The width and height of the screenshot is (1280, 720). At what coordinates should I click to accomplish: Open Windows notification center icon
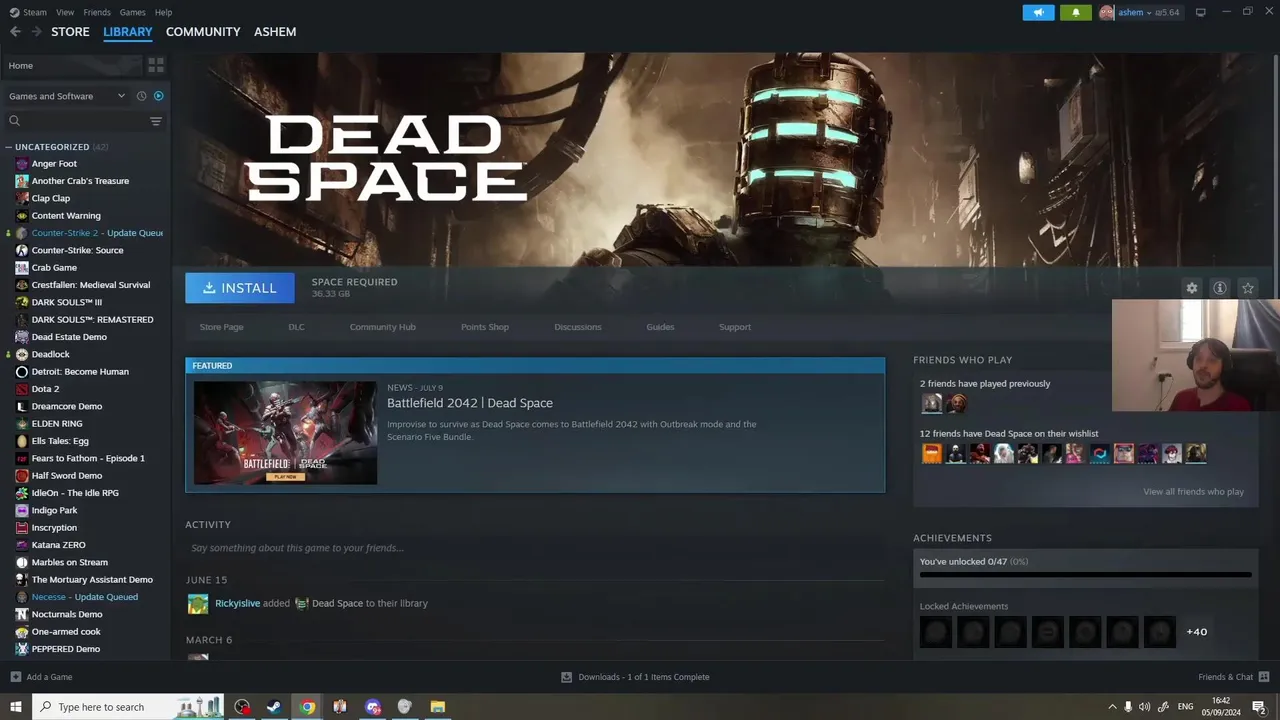[x=1259, y=707]
